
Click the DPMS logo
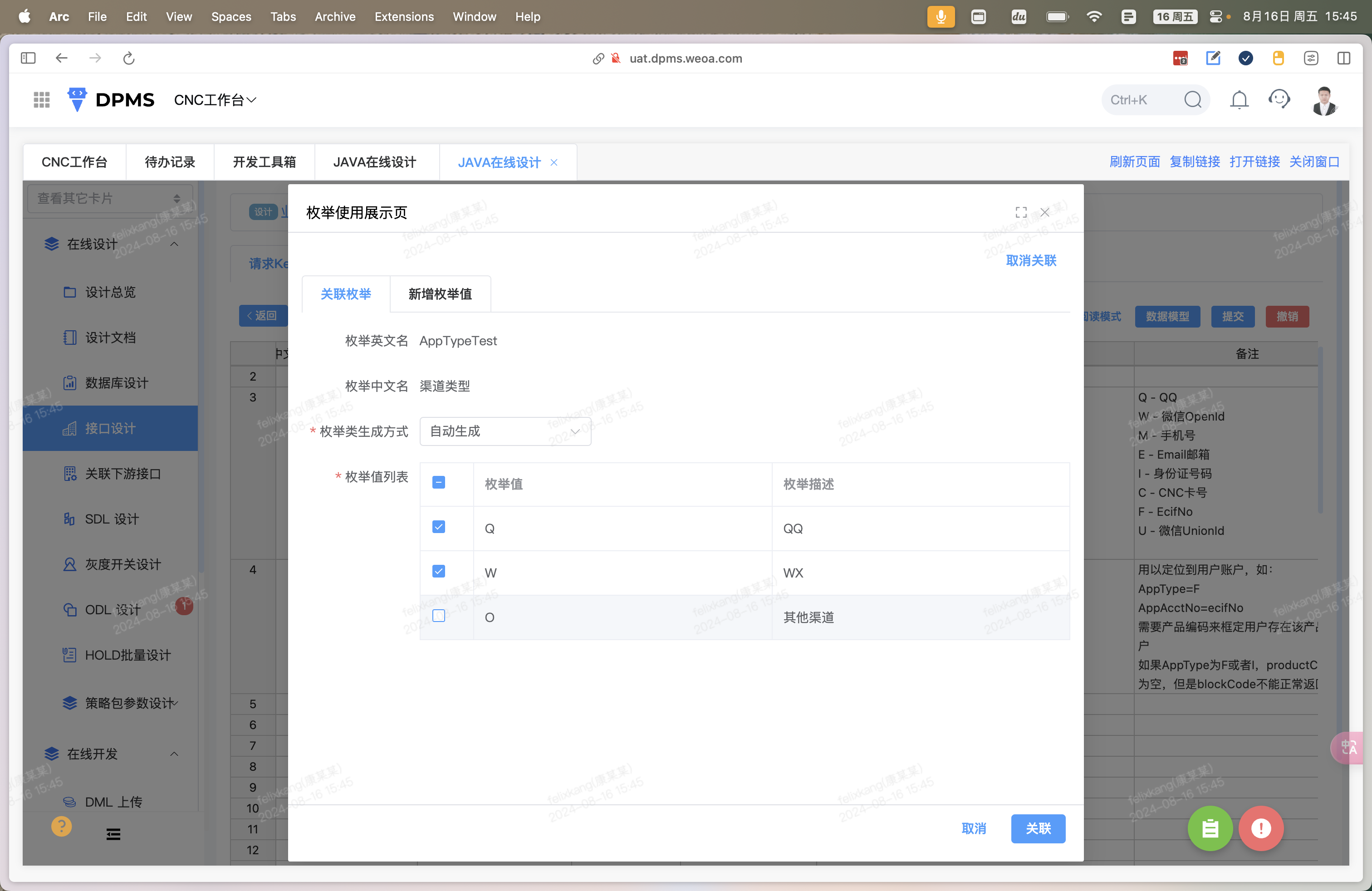click(111, 100)
